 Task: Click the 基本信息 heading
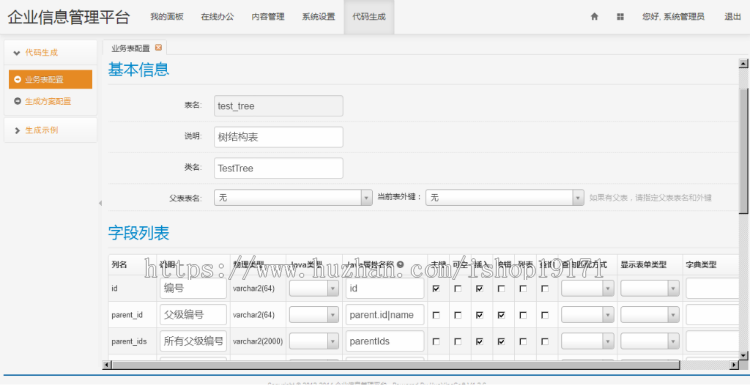click(139, 70)
